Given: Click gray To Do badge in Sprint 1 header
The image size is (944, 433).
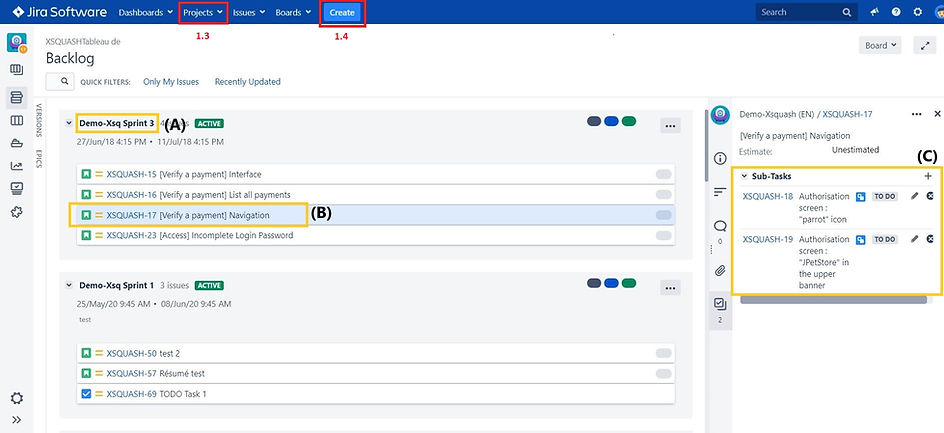Looking at the screenshot, I should click(594, 283).
